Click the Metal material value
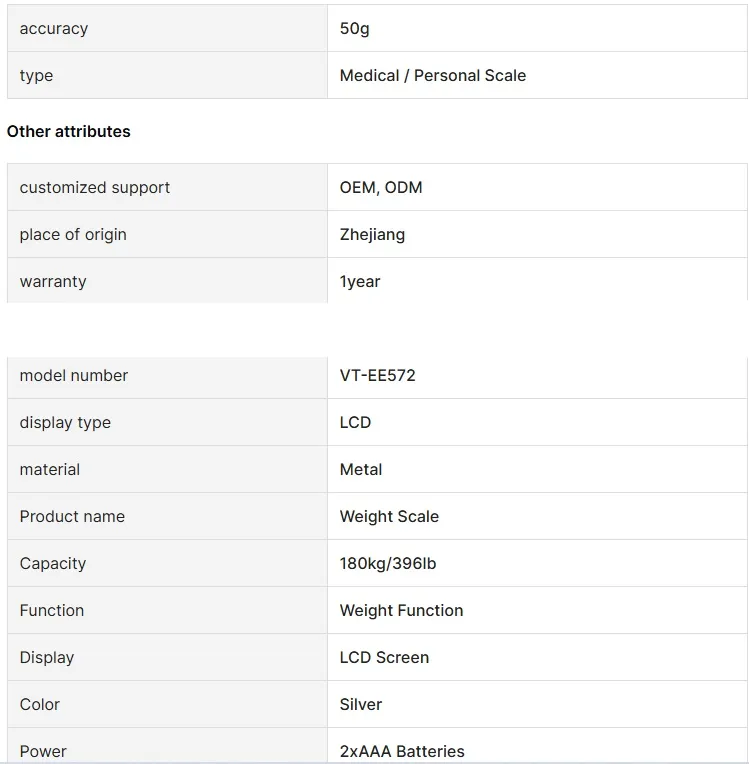This screenshot has width=749, height=764. 361,469
